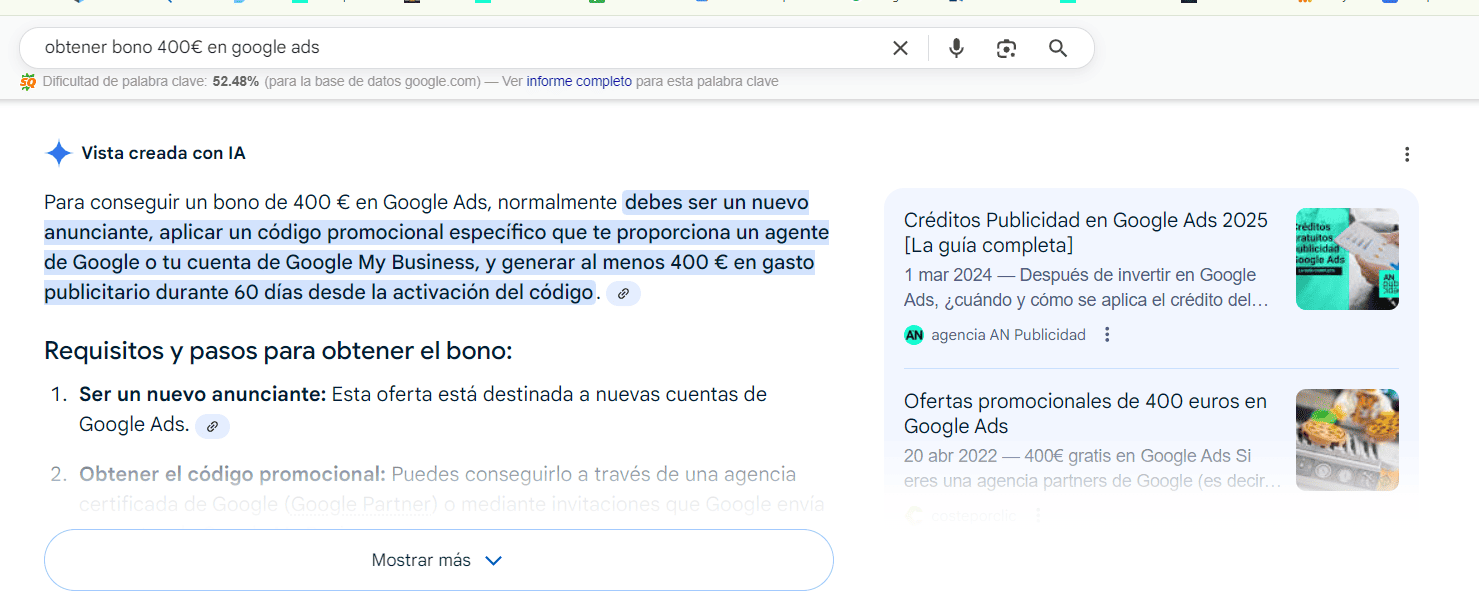Click the waffles thumbnail of Ofertas promocionales

coord(1346,439)
